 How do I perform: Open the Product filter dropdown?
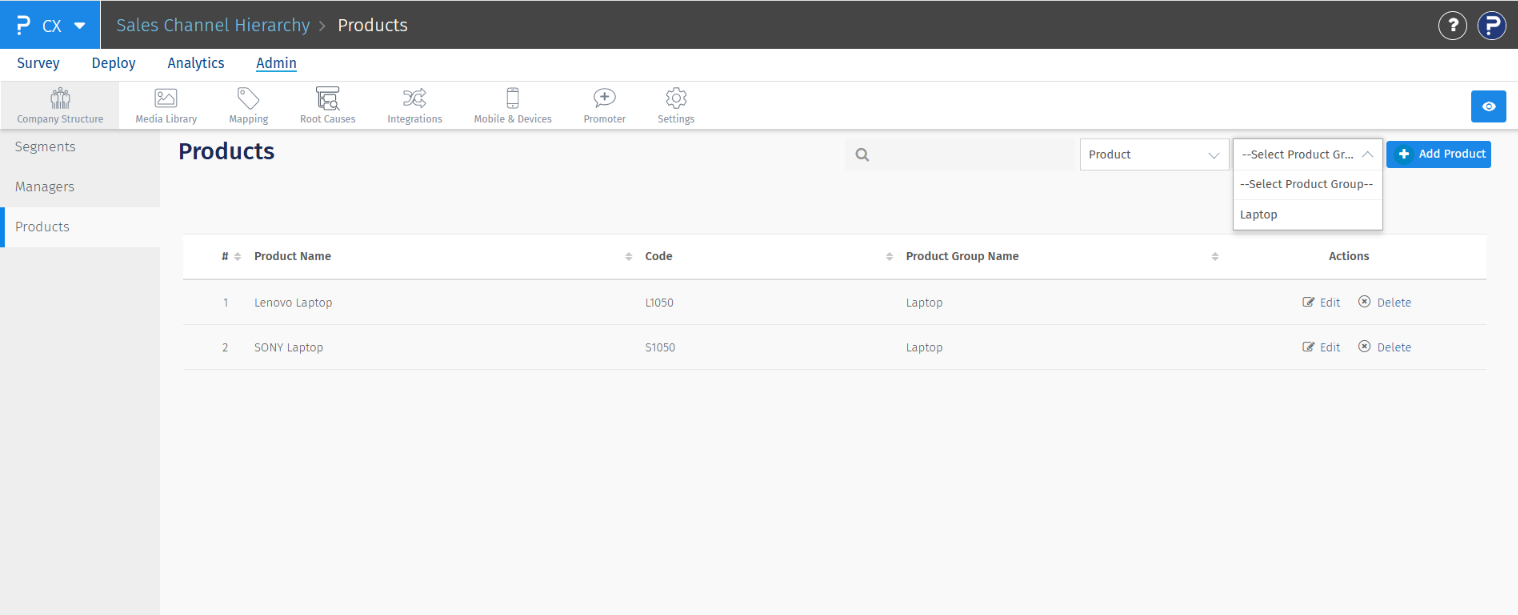(x=1155, y=155)
